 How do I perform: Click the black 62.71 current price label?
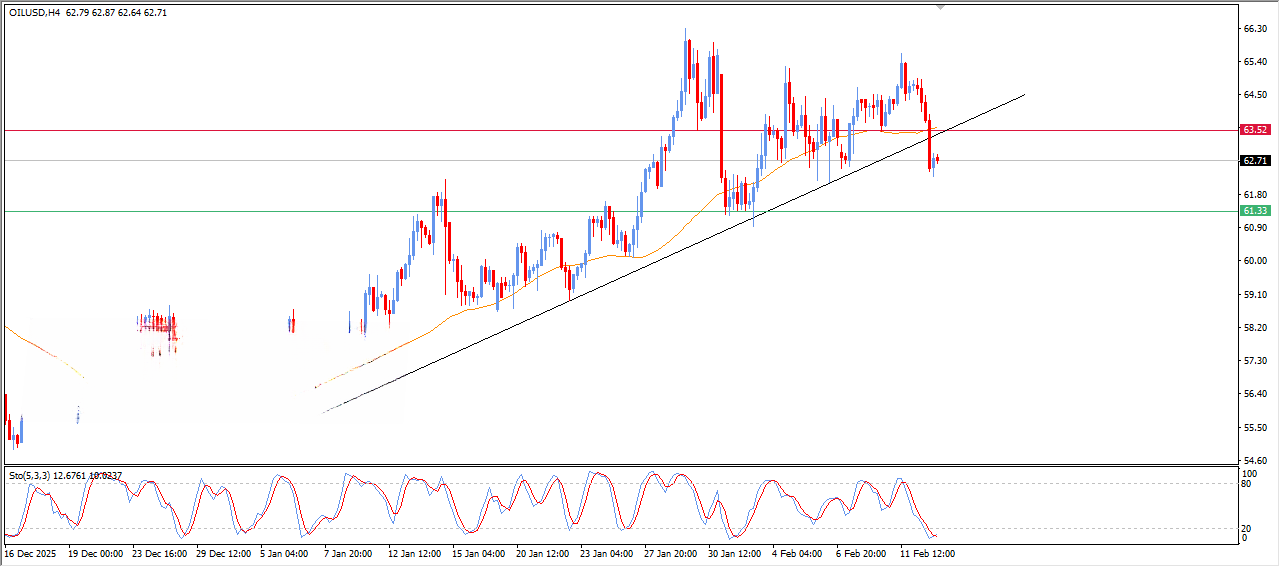click(x=1255, y=161)
